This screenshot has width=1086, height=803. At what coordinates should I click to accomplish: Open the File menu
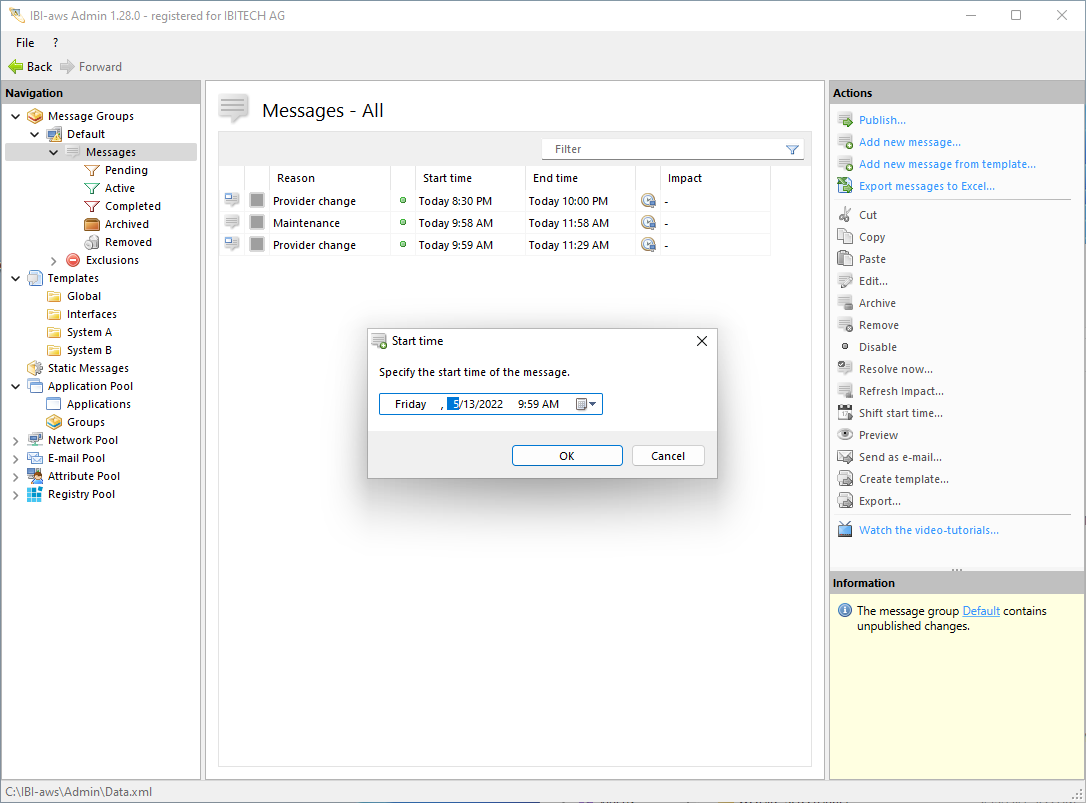click(x=25, y=43)
